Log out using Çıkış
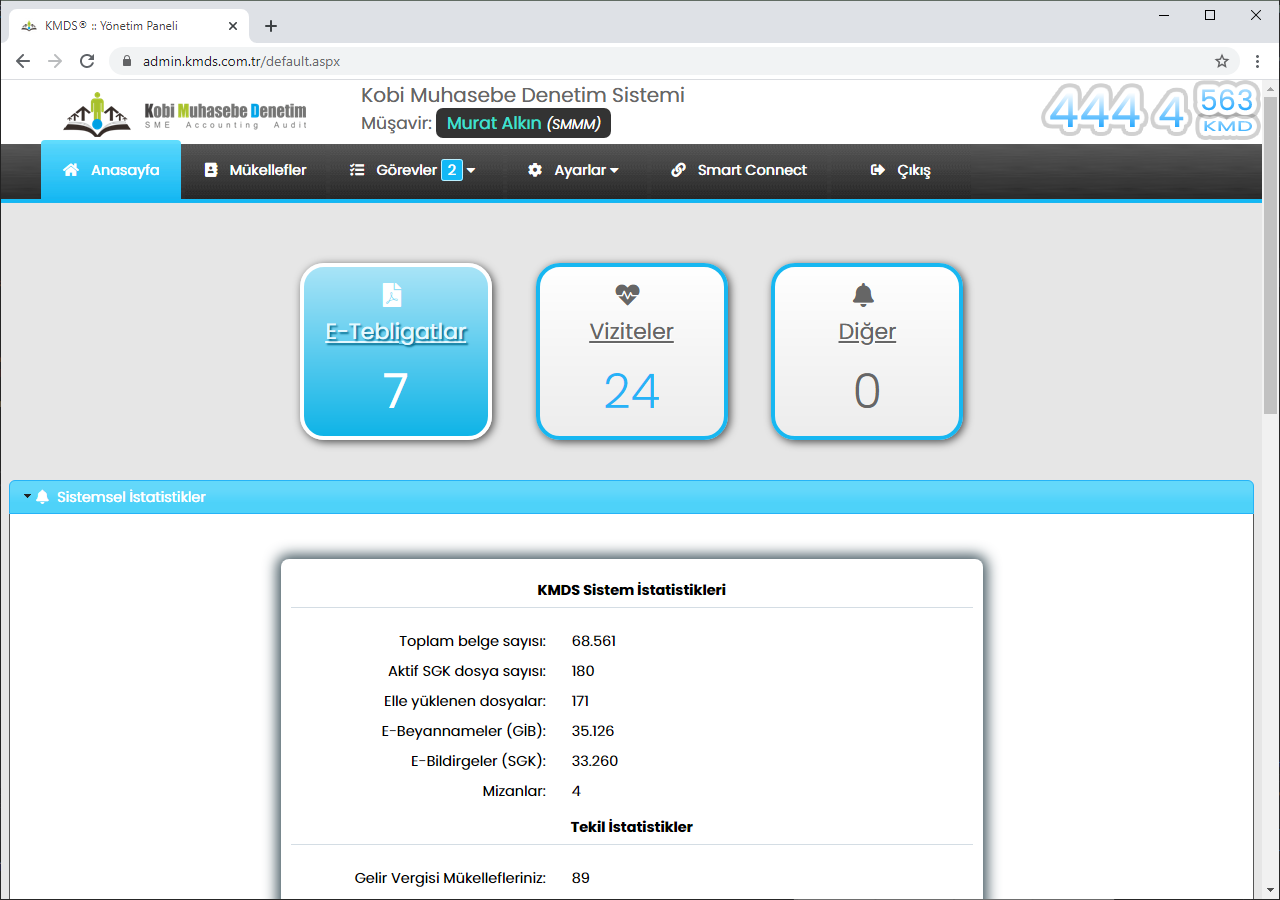Viewport: 1280px width, 900px height. click(901, 170)
